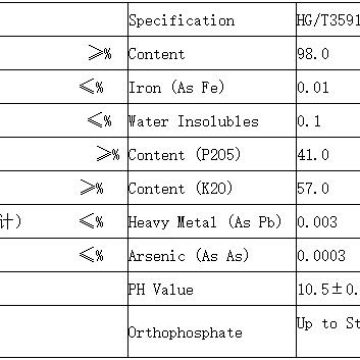Select the 0.003 heavy metal value

pyautogui.click(x=328, y=222)
